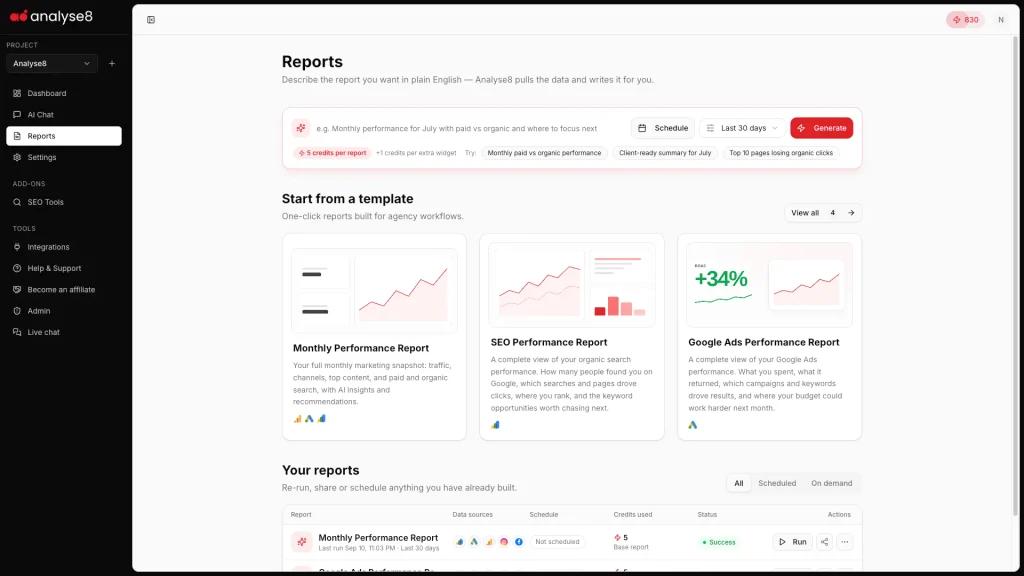Select Reports in the sidebar
Viewport: 1024px width, 576px height.
click(x=63, y=136)
